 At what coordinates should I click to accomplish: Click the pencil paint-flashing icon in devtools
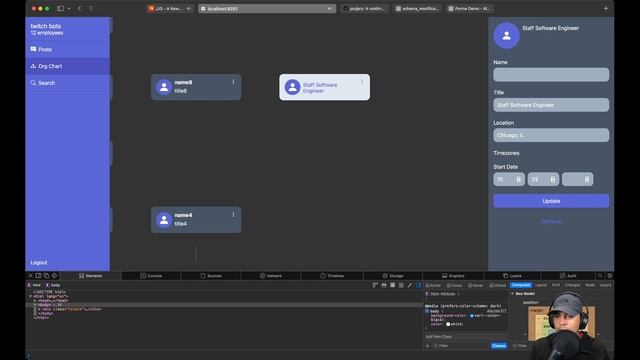point(410,285)
